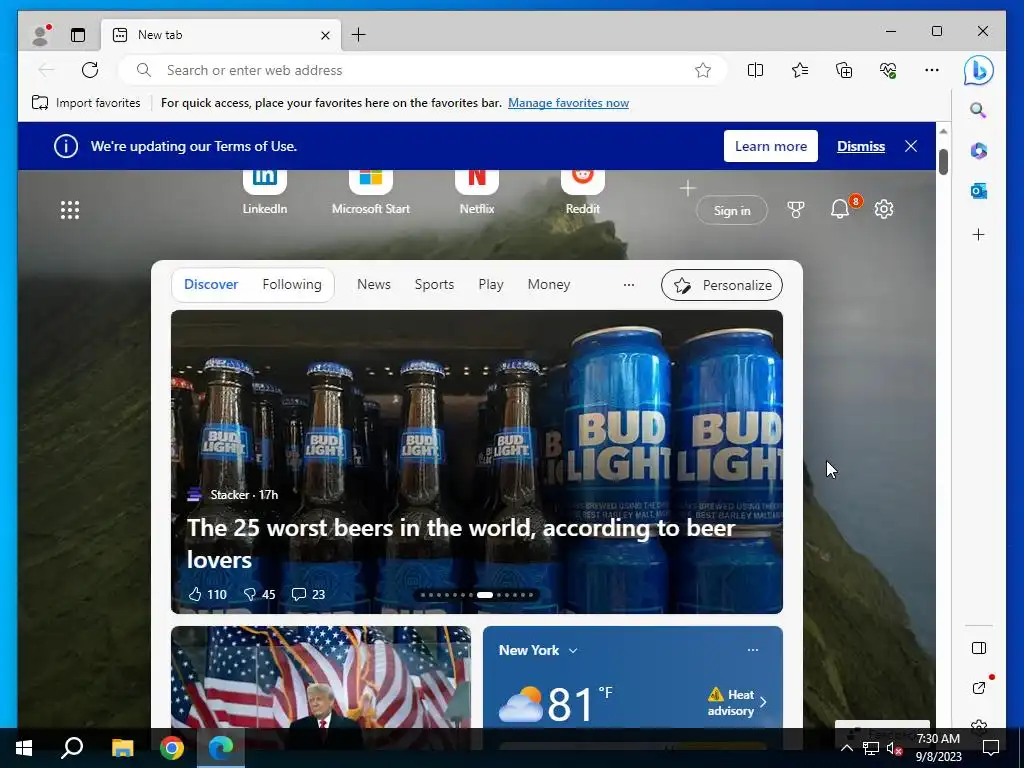The image size is (1024, 768).
Task: Open the Money feed tab
Action: point(549,284)
